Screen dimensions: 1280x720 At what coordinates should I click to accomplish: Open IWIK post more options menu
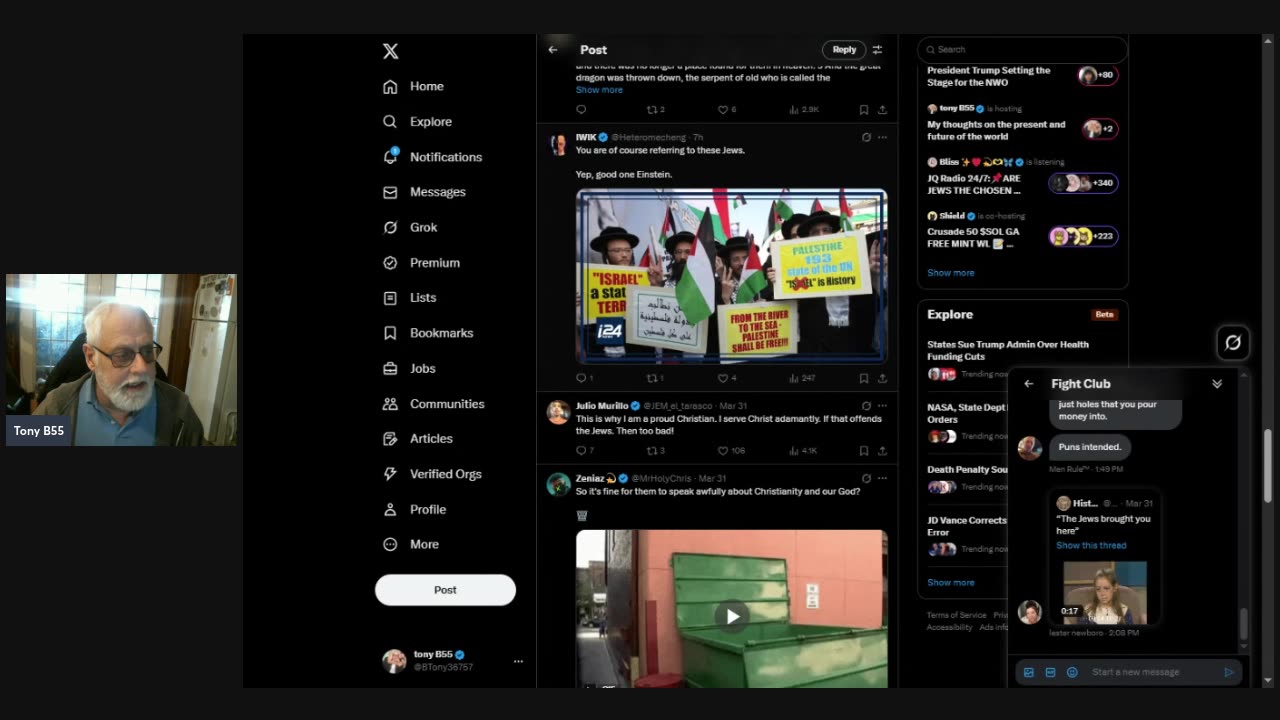click(x=882, y=137)
